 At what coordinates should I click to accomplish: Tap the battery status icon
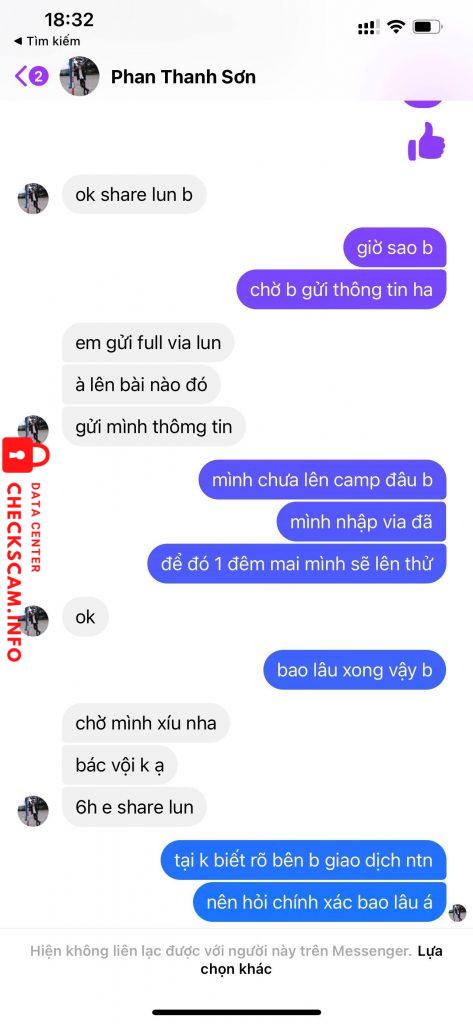pos(429,27)
